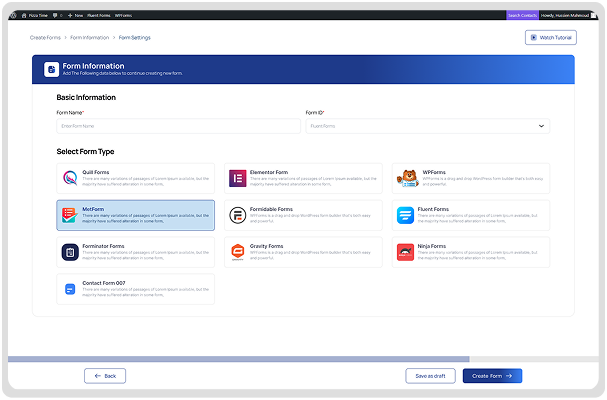This screenshot has width=607, height=400.
Task: Click the MetForm title text
Action: point(93,209)
